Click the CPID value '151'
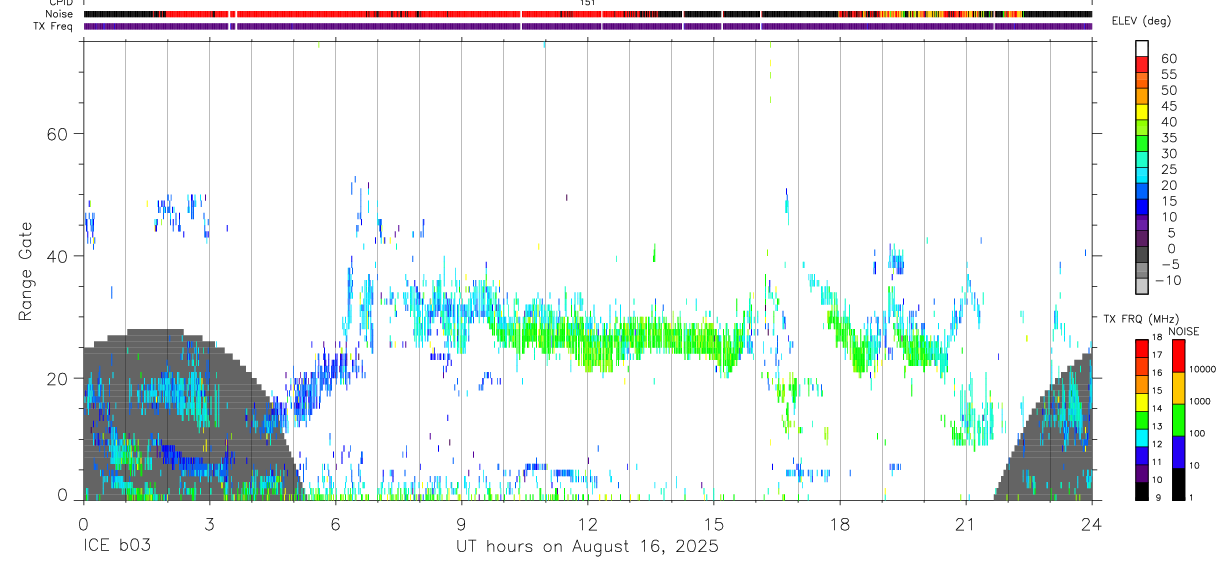The height and width of the screenshot is (567, 1228). (x=588, y=3)
